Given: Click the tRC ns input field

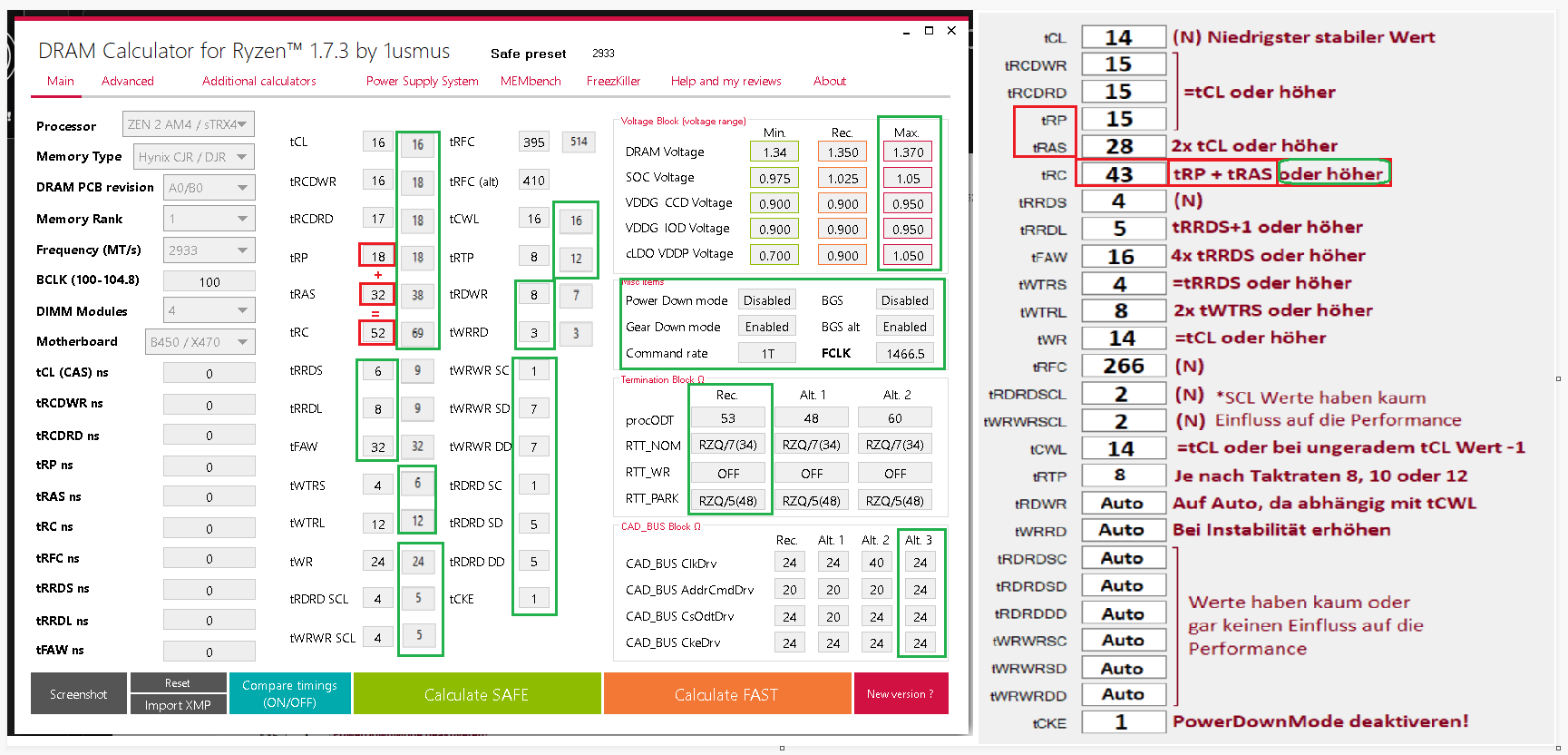Looking at the screenshot, I should coord(209,528).
